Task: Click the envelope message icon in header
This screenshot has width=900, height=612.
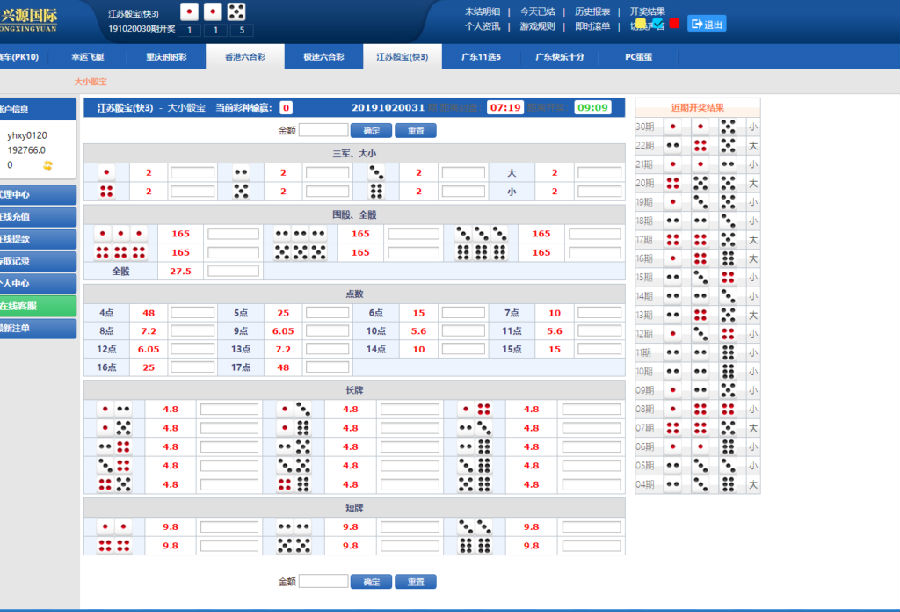Action: tap(657, 23)
